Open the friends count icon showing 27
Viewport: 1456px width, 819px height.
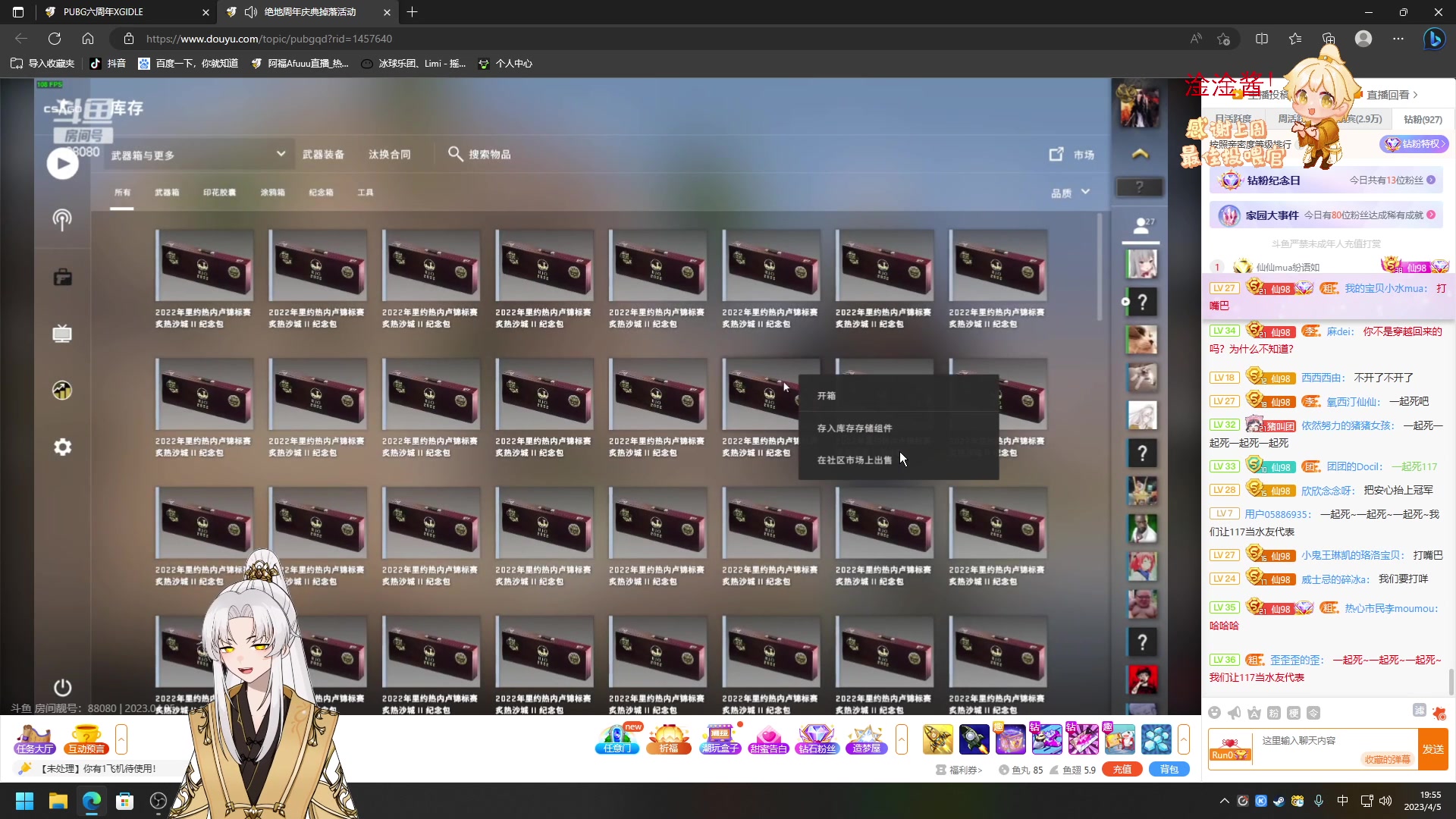[x=1142, y=224]
